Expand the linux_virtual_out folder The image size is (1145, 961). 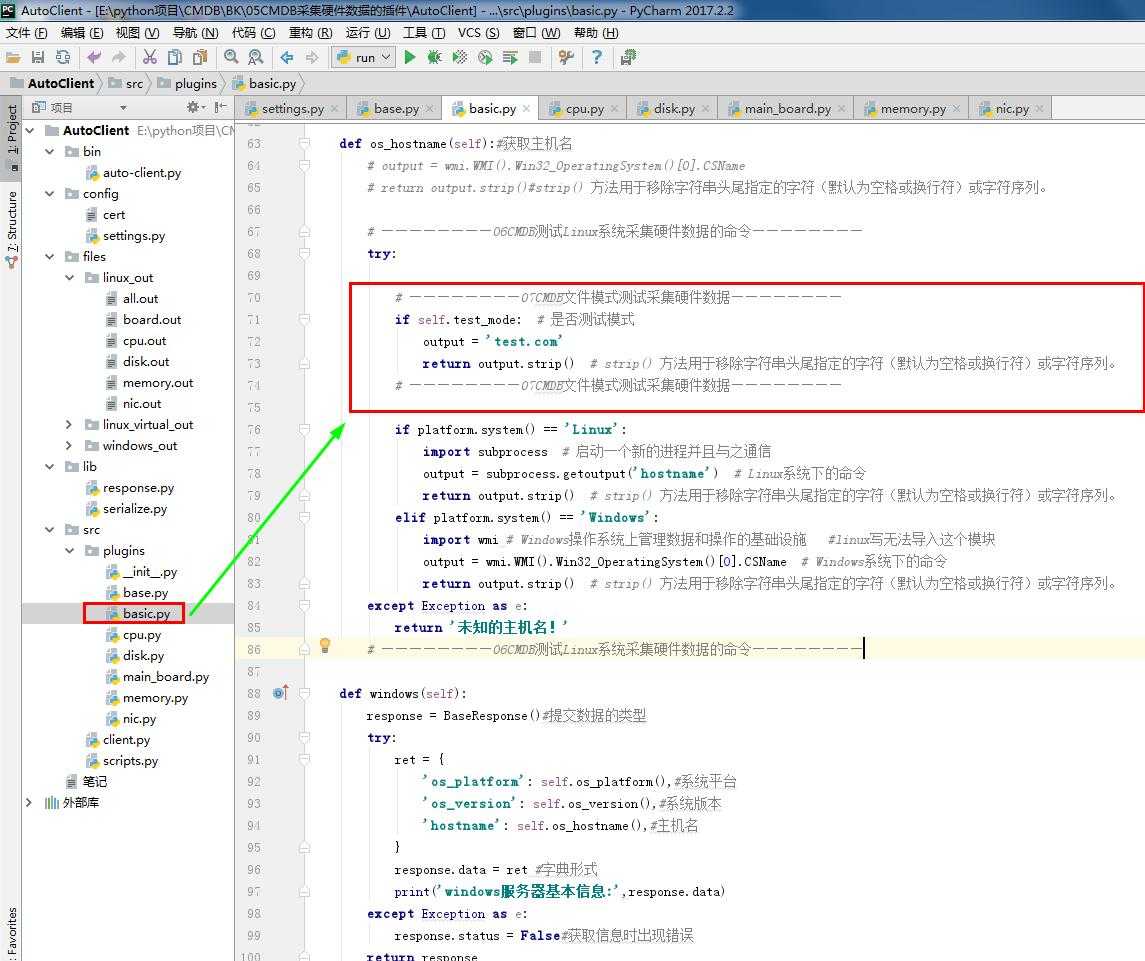69,424
